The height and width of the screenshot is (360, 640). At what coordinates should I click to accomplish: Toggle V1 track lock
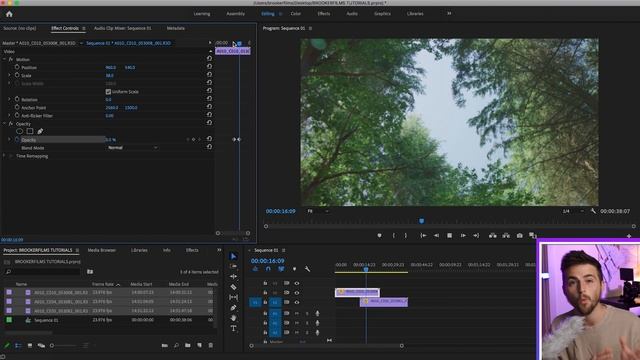[265, 302]
